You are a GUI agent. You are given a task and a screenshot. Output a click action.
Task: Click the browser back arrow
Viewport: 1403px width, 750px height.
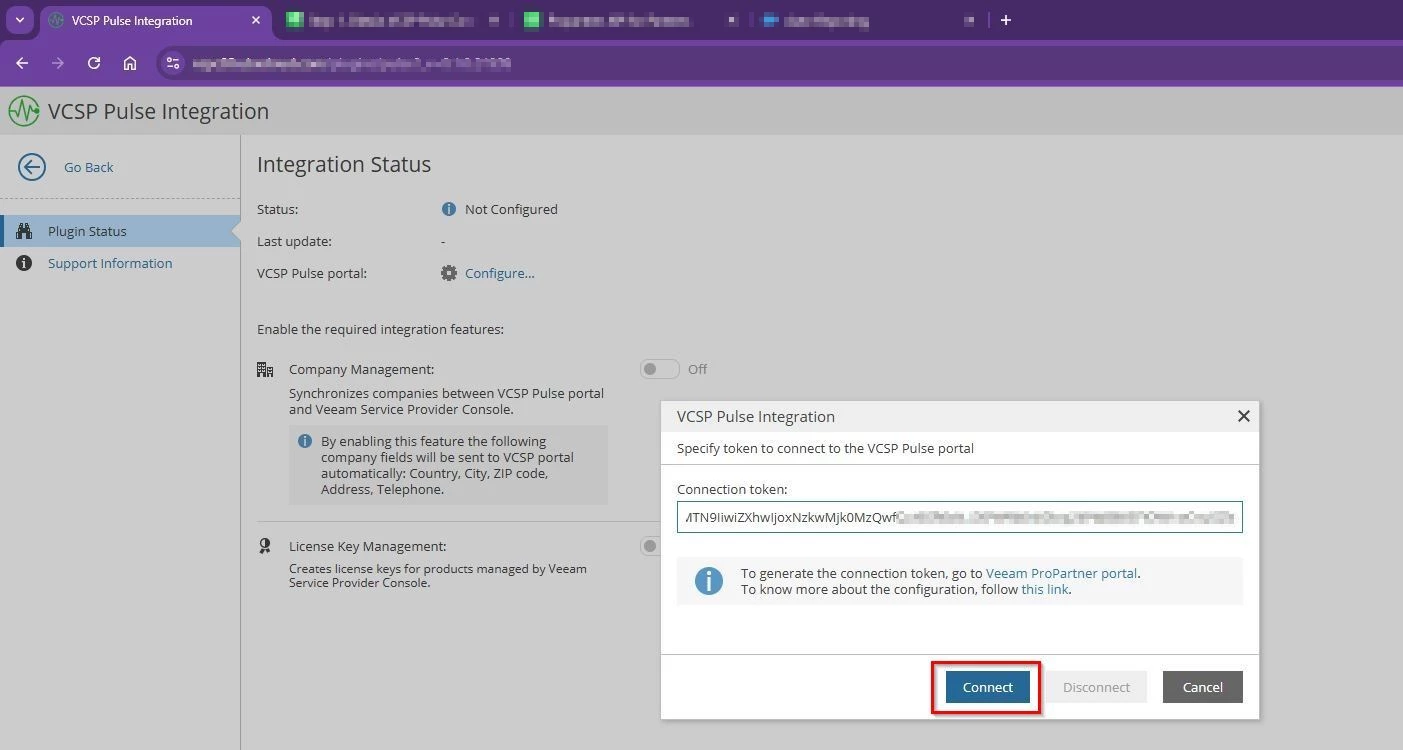(x=22, y=63)
